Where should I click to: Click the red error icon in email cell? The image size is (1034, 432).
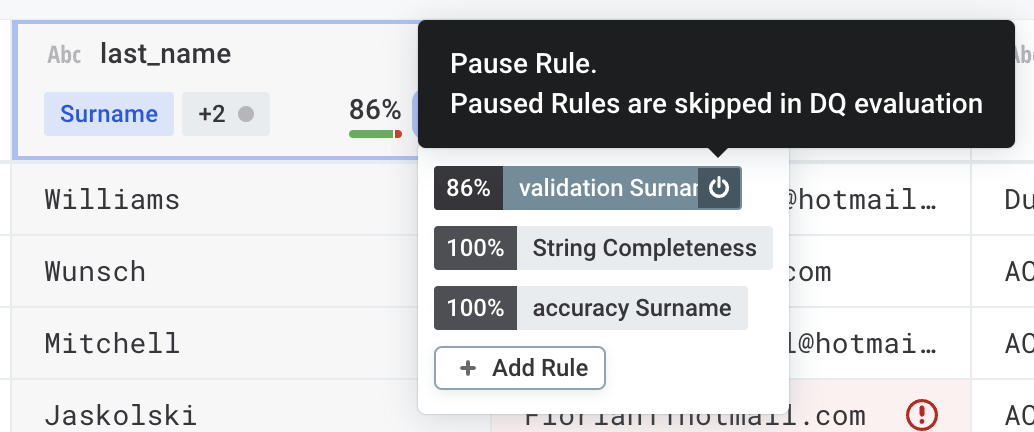[920, 413]
